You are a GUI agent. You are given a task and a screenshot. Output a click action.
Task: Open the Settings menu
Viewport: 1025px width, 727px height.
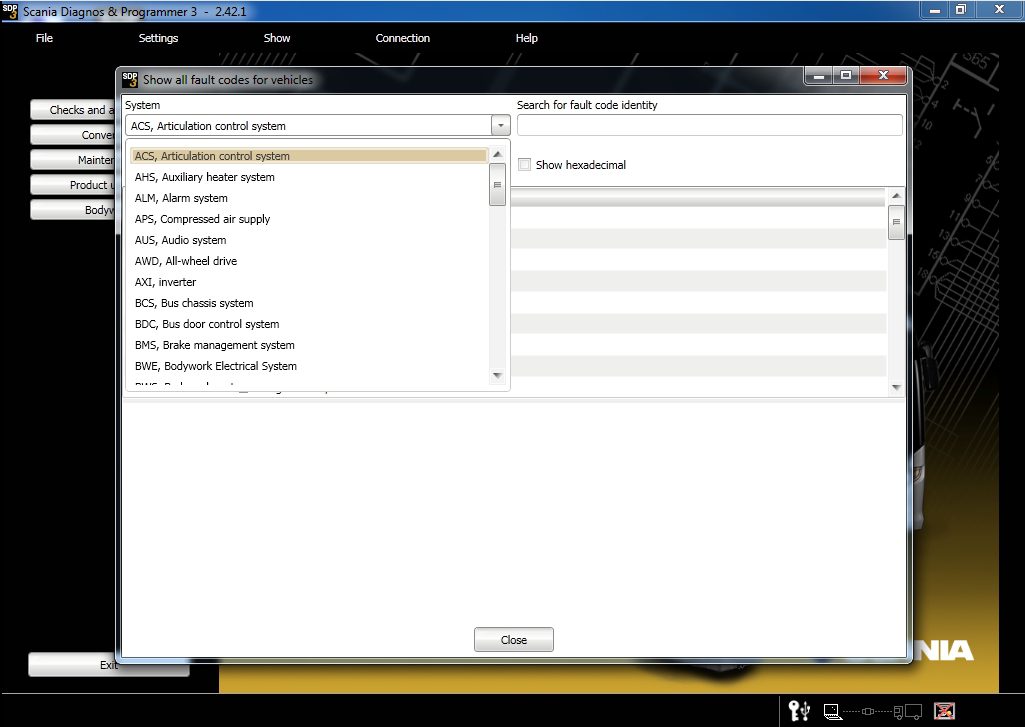click(158, 38)
